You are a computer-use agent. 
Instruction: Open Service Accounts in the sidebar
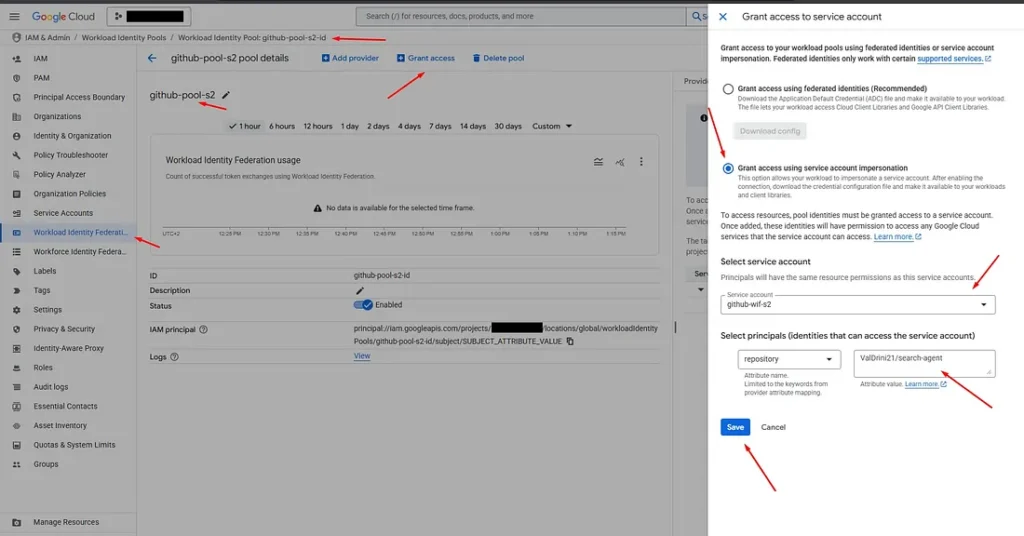click(63, 213)
